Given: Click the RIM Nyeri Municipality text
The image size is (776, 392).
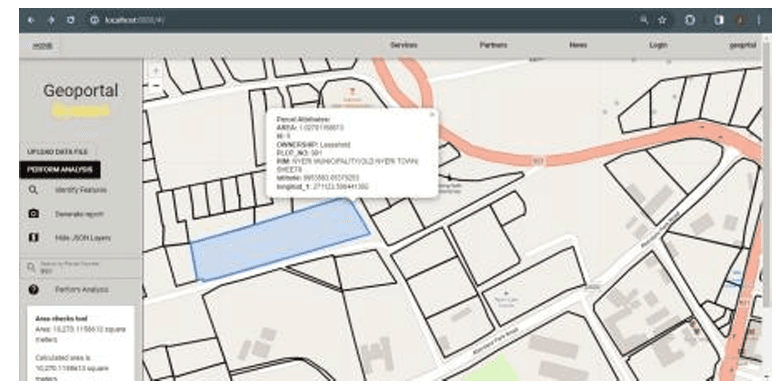Looking at the screenshot, I should point(347,165).
